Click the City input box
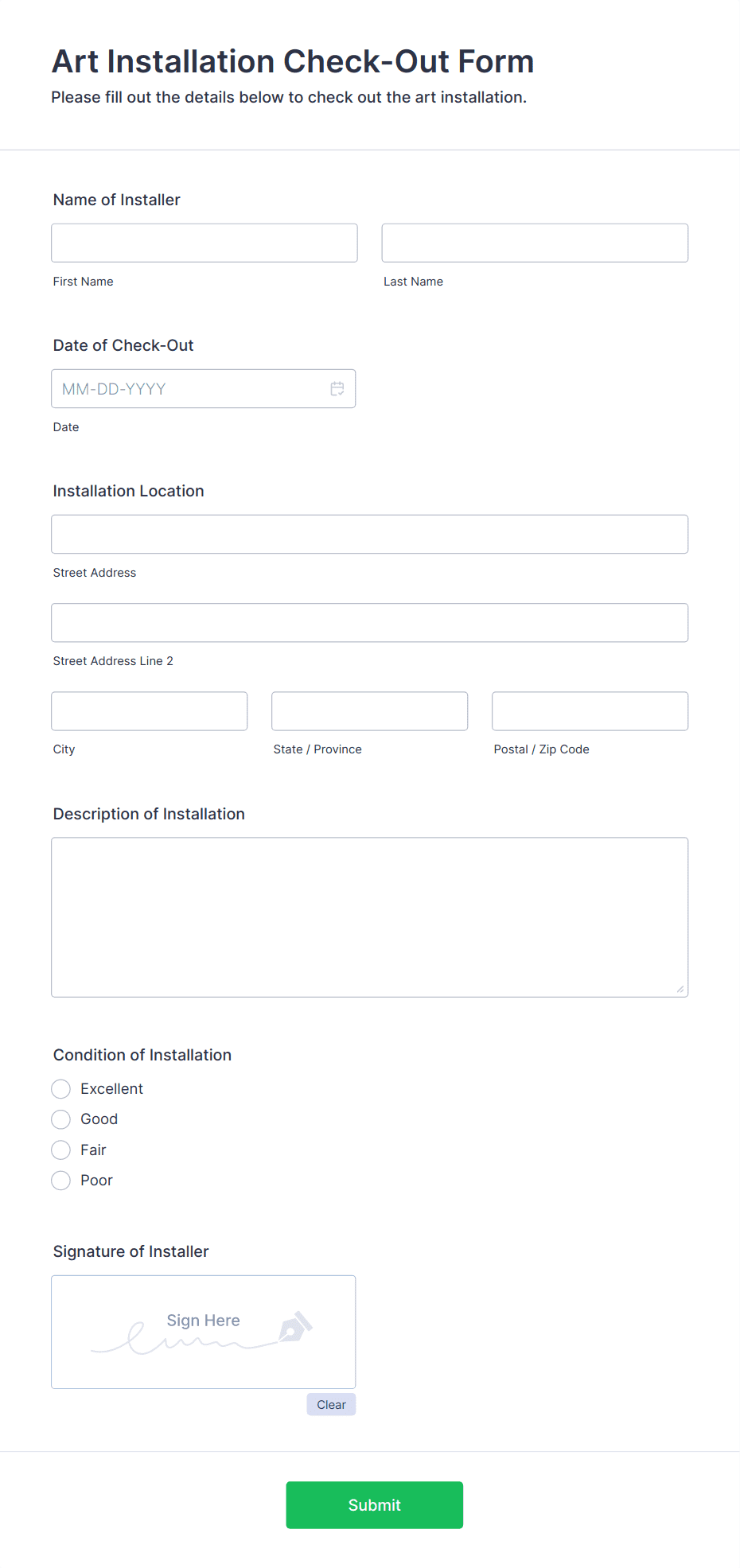 pos(150,711)
